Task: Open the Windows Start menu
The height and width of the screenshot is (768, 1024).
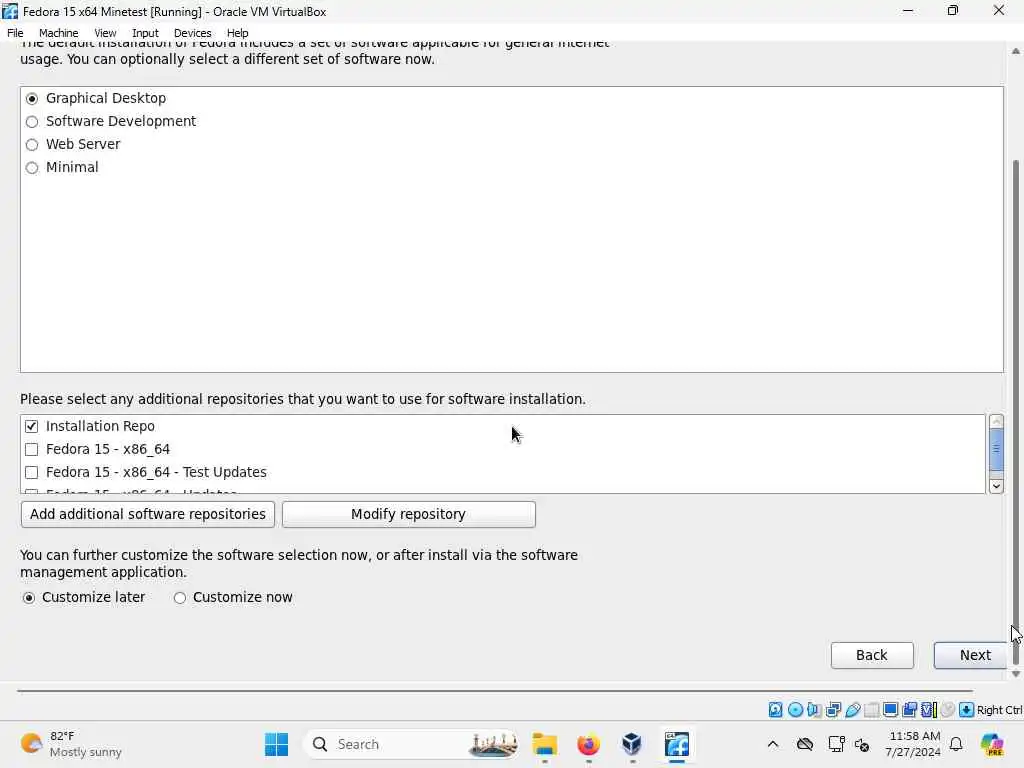Action: pos(276,744)
